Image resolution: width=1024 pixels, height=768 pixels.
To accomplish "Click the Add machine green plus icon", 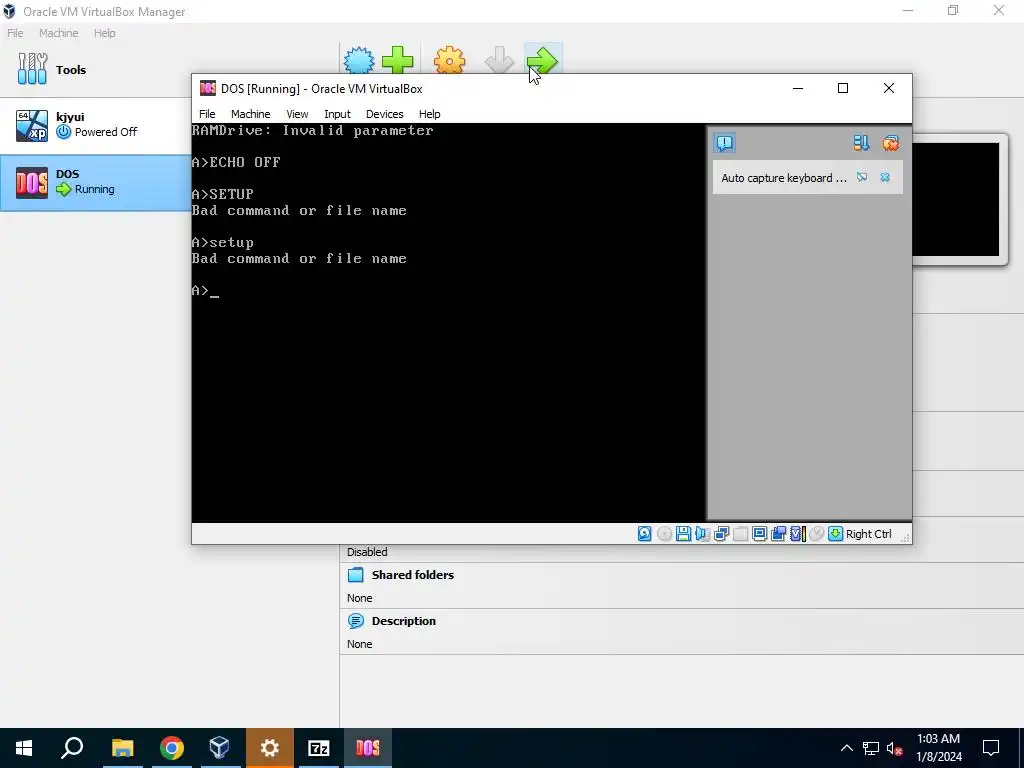I will pyautogui.click(x=398, y=60).
